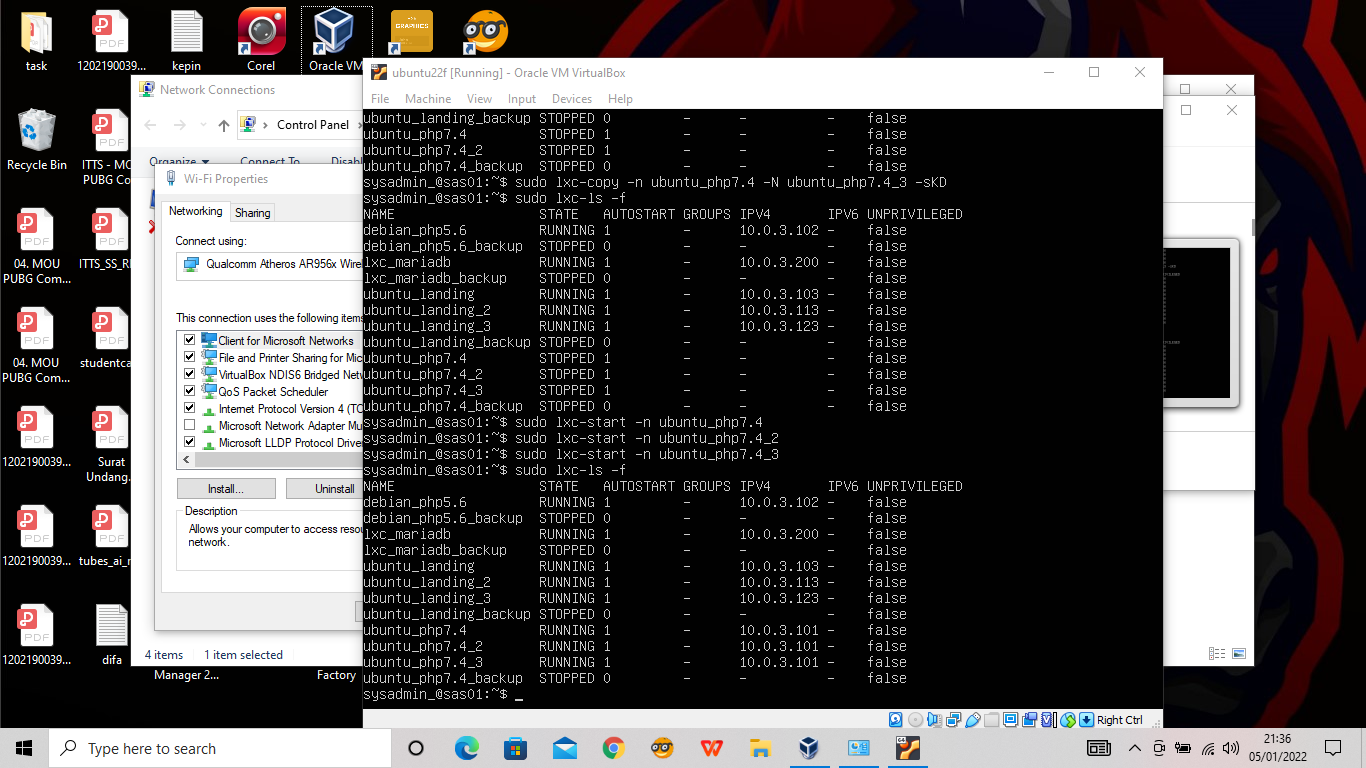The height and width of the screenshot is (768, 1366).
Task: Click the optical disc icon in VirtualBox status bar
Action: pos(915,720)
